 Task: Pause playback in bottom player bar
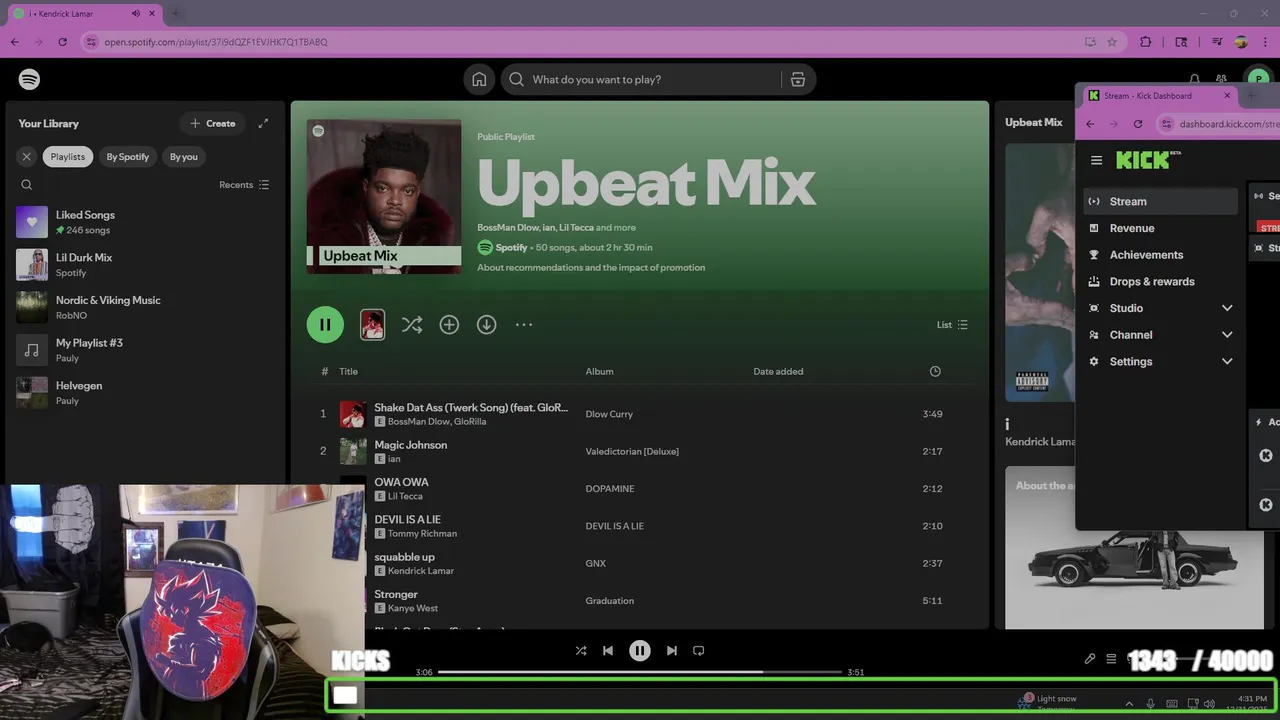coord(640,651)
